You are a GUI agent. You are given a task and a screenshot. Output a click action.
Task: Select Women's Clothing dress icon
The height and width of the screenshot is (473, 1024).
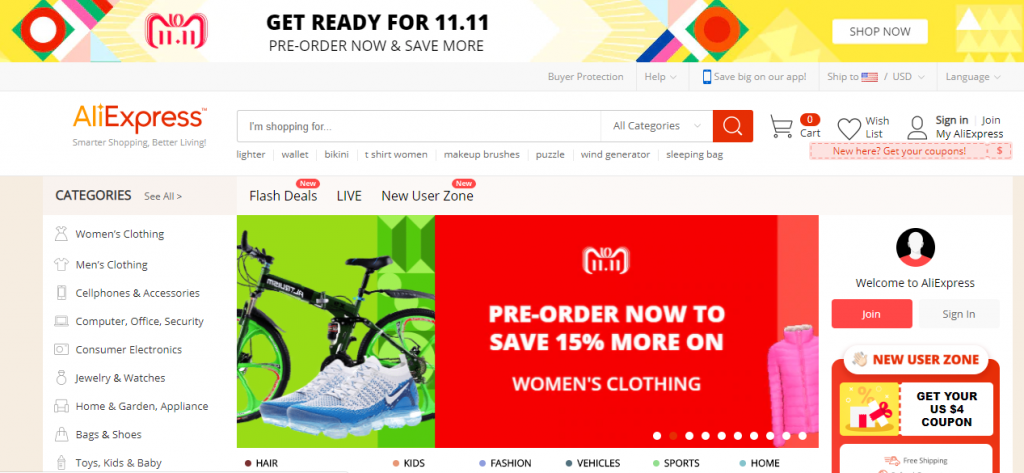point(61,234)
